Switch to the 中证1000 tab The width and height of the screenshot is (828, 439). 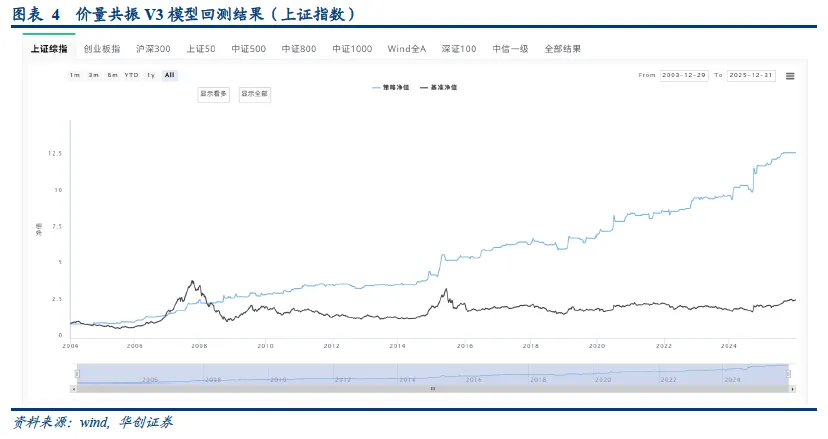pyautogui.click(x=352, y=49)
